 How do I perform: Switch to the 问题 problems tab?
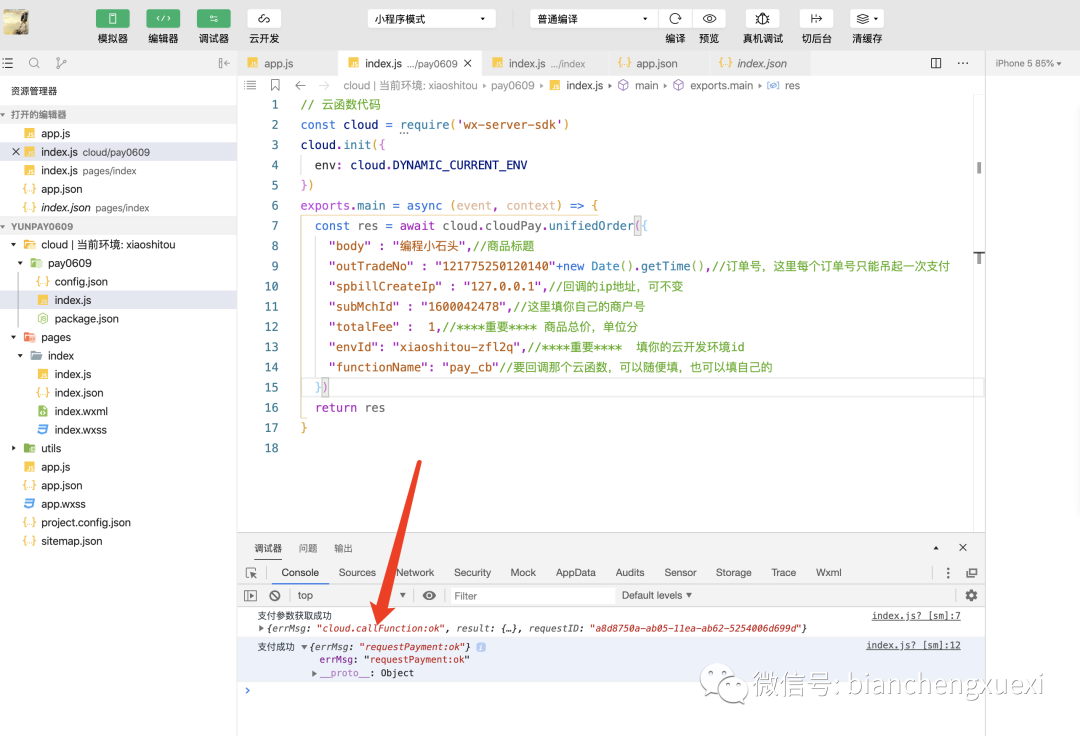[x=308, y=549]
